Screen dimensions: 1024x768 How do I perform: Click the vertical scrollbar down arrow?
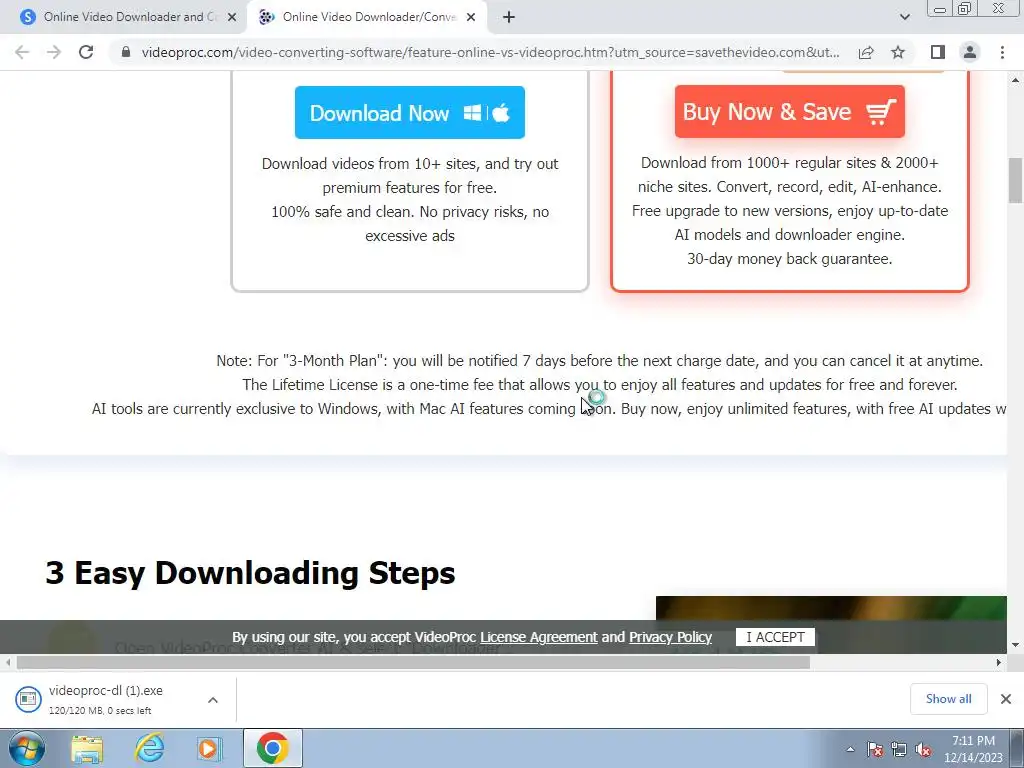1016,645
